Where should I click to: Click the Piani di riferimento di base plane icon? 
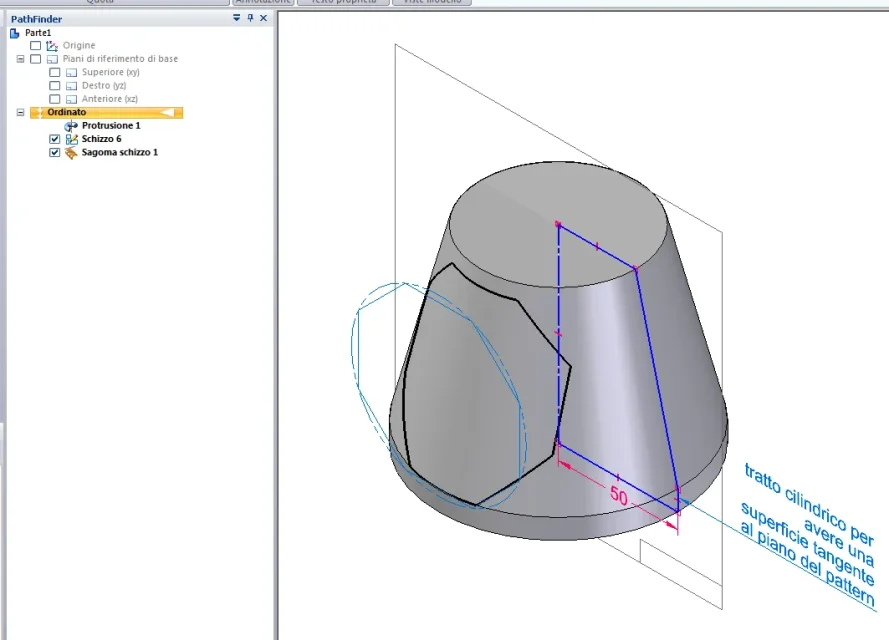tap(52, 59)
